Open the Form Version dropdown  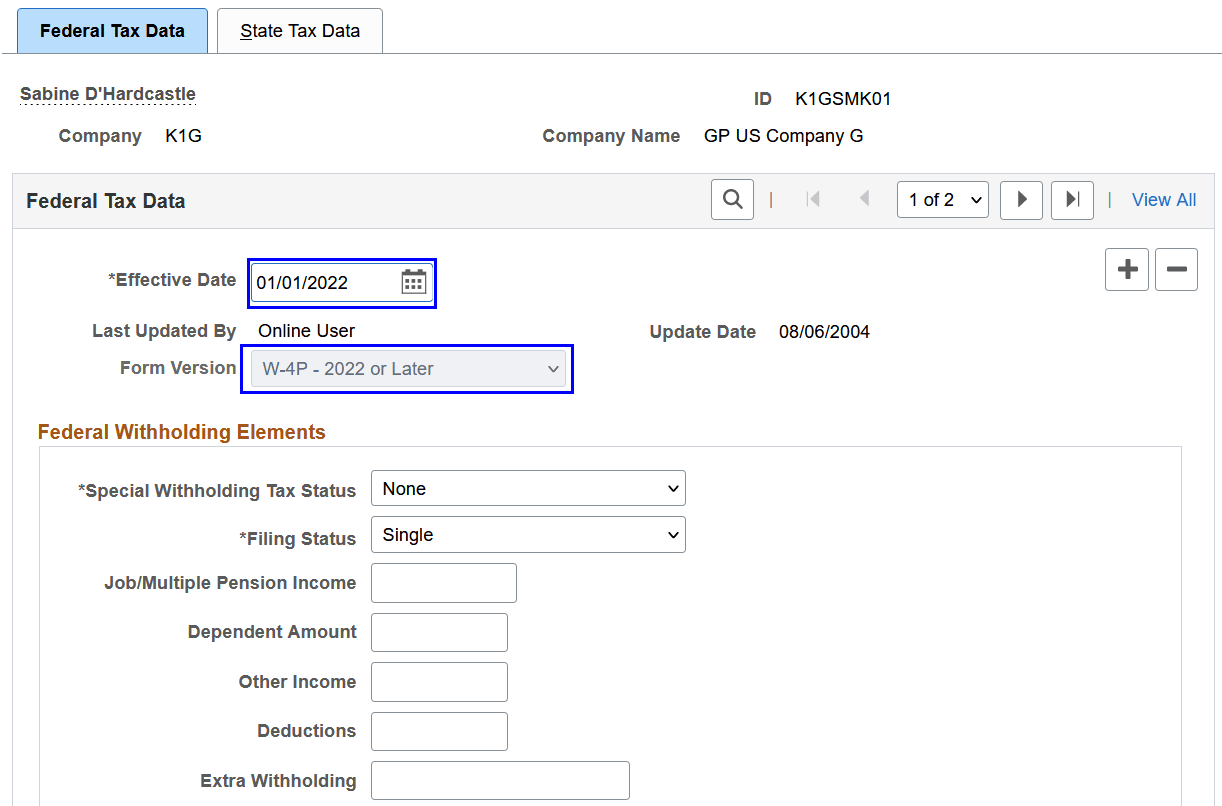pos(406,369)
